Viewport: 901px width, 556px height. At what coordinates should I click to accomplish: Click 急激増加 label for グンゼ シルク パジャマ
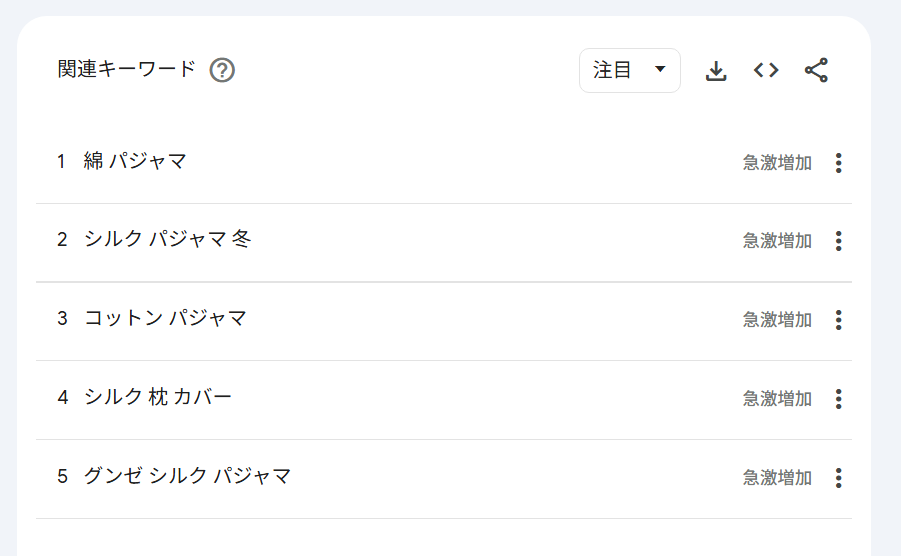[777, 478]
